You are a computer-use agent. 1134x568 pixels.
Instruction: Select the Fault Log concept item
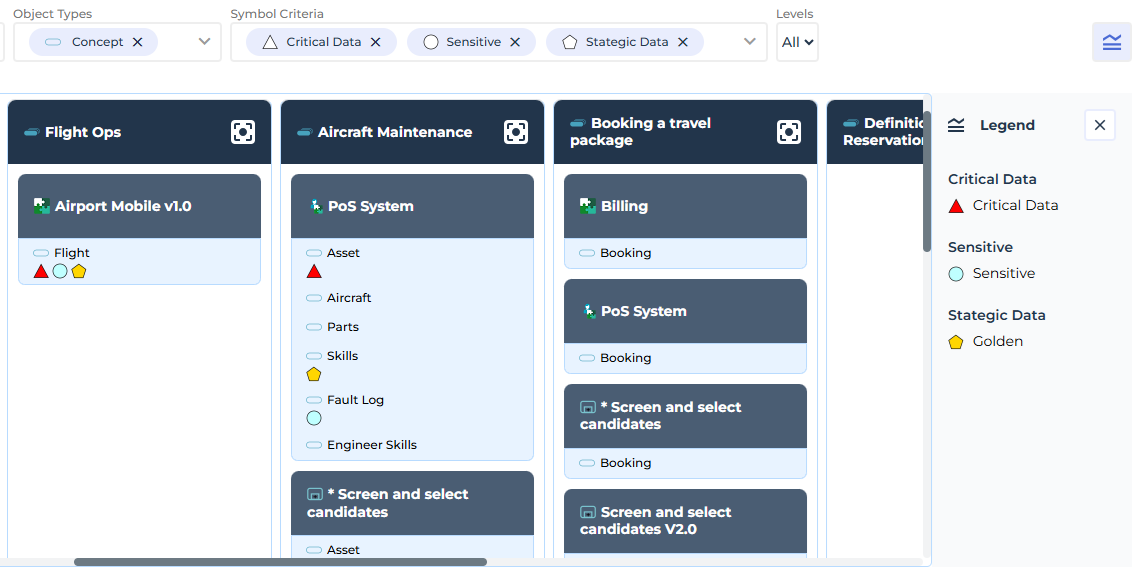pos(355,400)
